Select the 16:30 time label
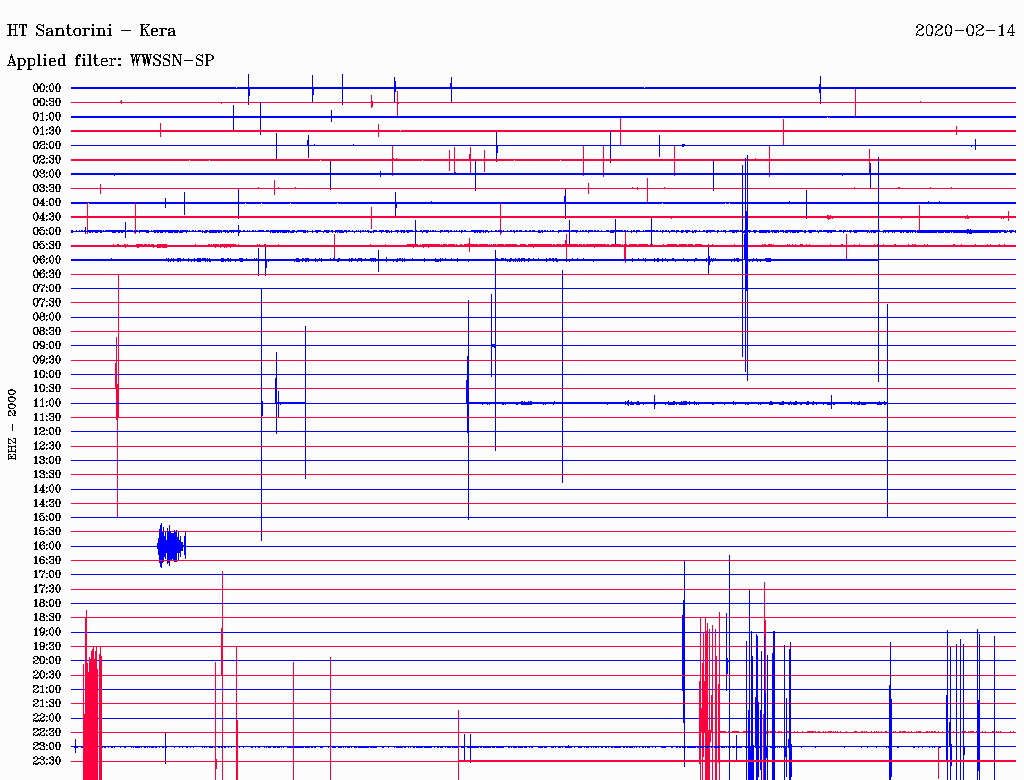Viewport: 1024px width, 780px height. [x=47, y=561]
